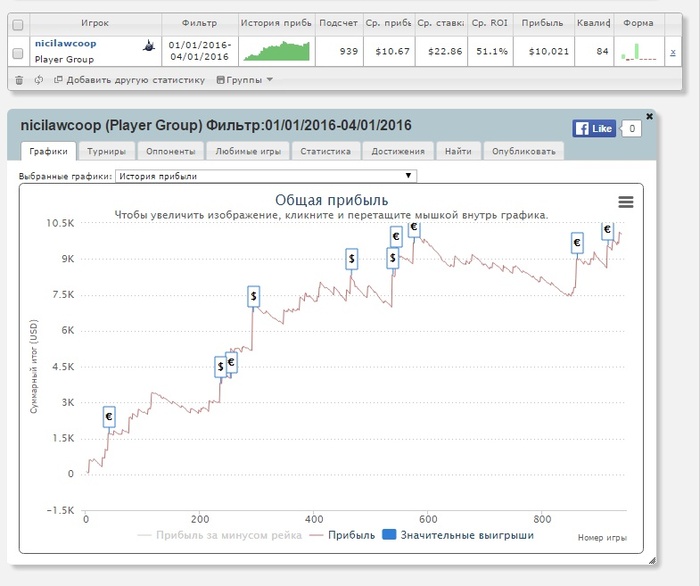Click Добавить другую статистику
Viewport: 700px width, 586px height.
pos(129,80)
